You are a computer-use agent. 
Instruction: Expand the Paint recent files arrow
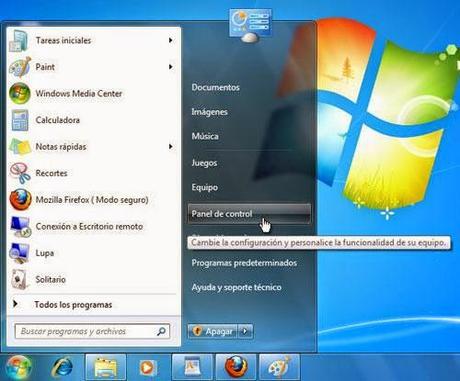coord(171,67)
